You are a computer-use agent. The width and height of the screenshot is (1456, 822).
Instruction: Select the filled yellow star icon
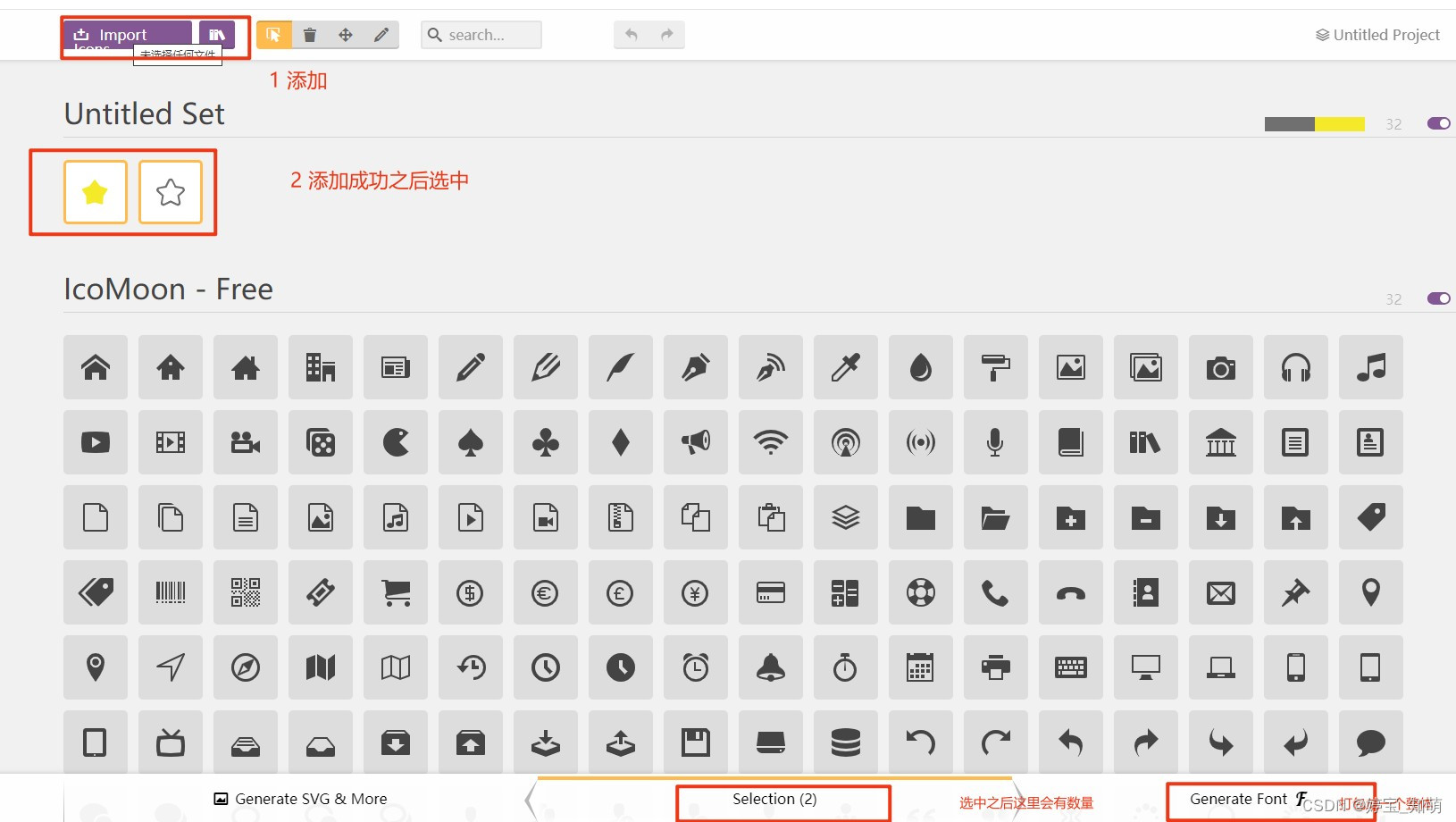96,192
